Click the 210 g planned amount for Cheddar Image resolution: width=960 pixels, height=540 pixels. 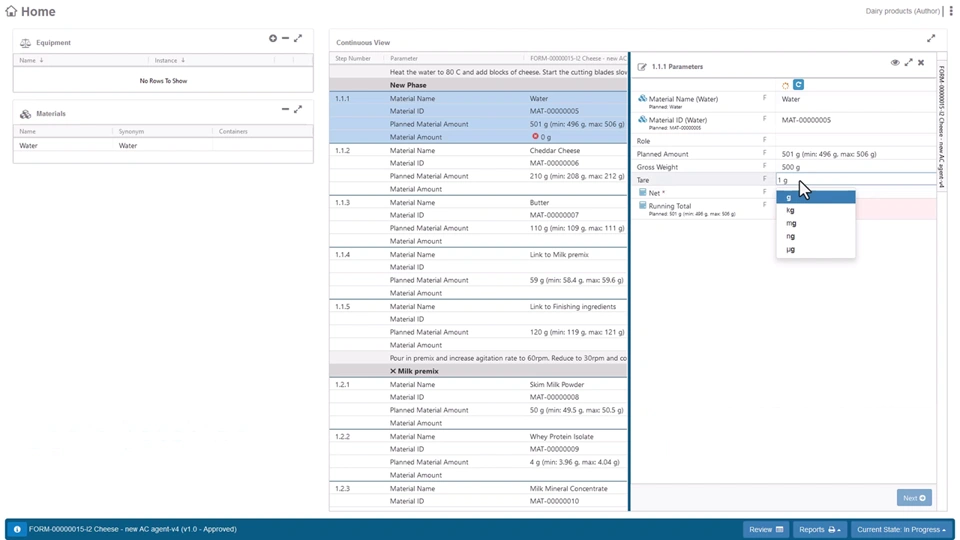click(577, 176)
